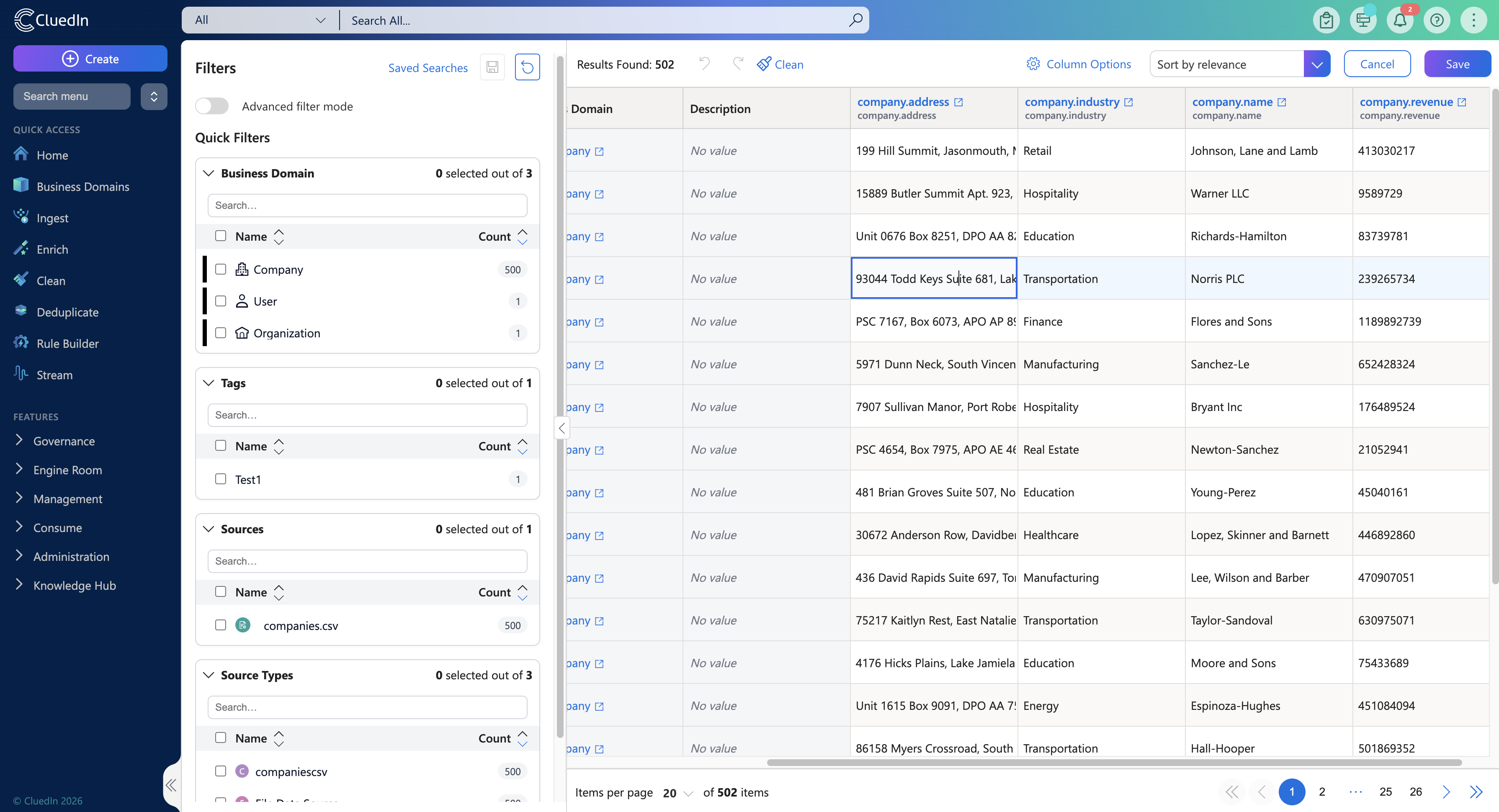The image size is (1499, 812).
Task: Collapse the Tags filter section
Action: coord(209,383)
